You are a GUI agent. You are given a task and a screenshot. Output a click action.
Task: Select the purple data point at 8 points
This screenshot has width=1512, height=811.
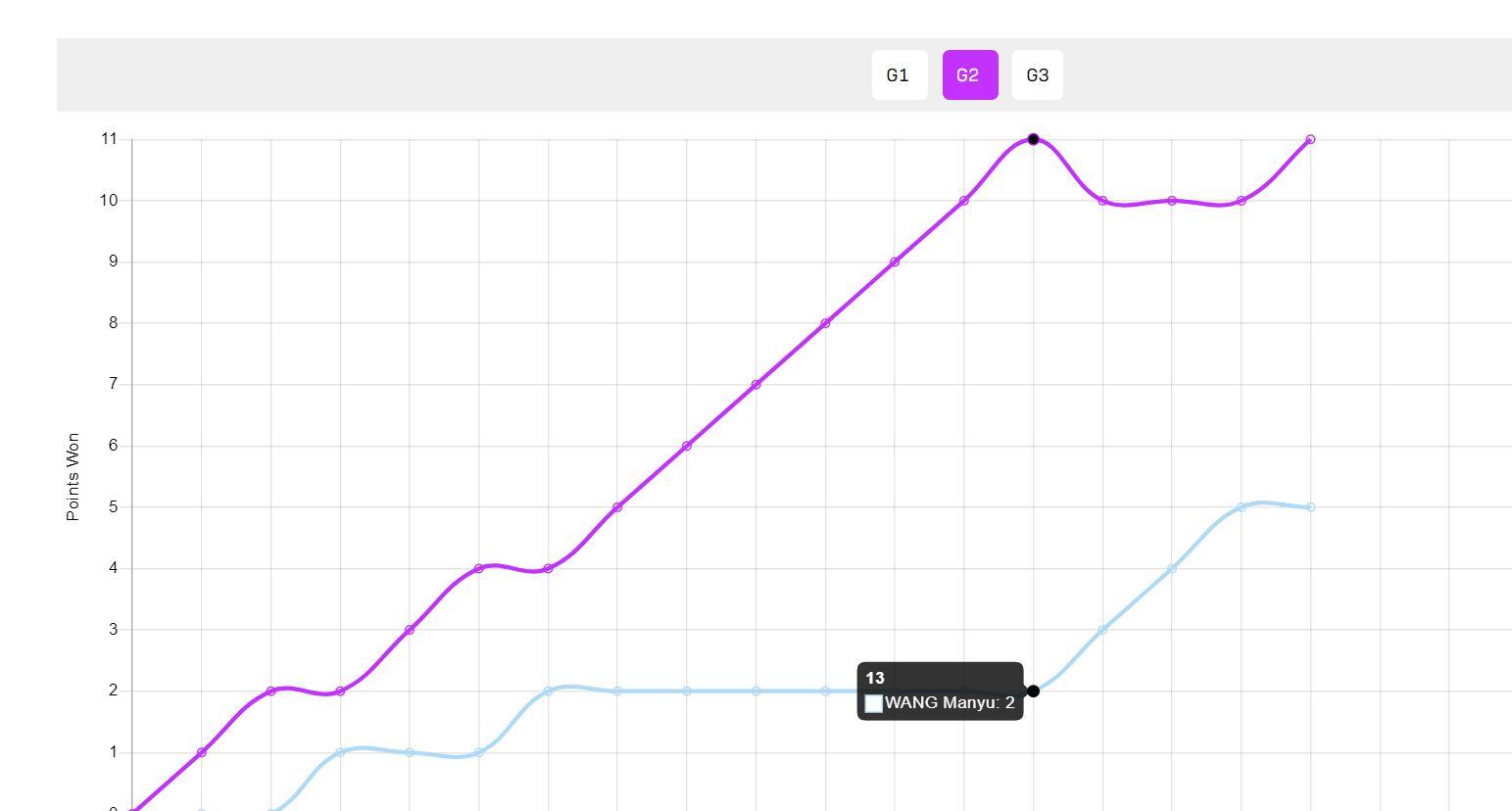tap(825, 323)
